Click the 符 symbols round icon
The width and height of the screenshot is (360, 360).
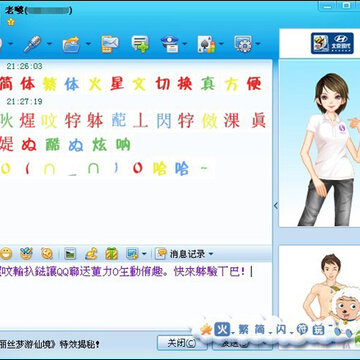302,330
